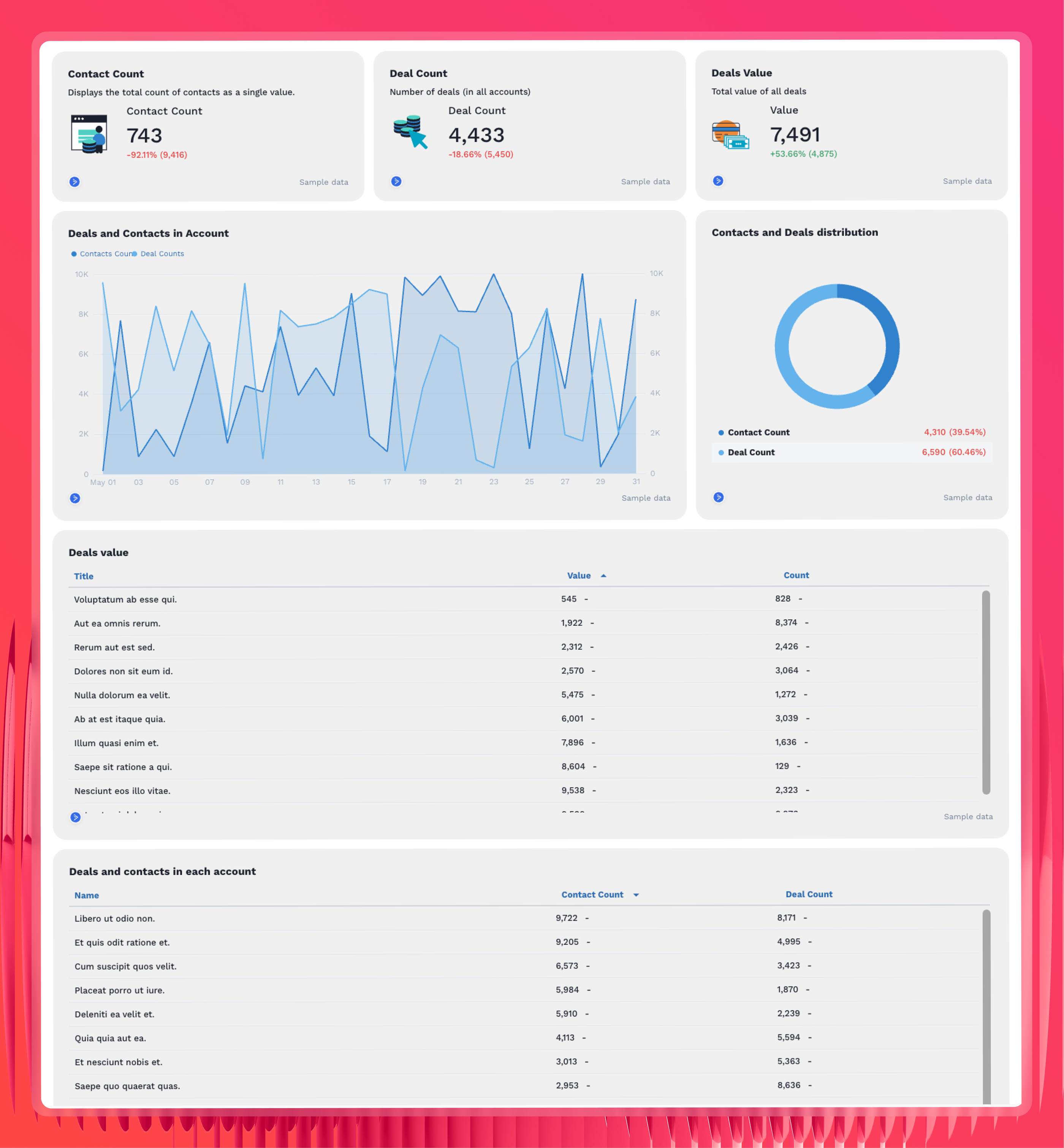Sort accounts table by Name header
1064x1148 pixels.
(86, 895)
